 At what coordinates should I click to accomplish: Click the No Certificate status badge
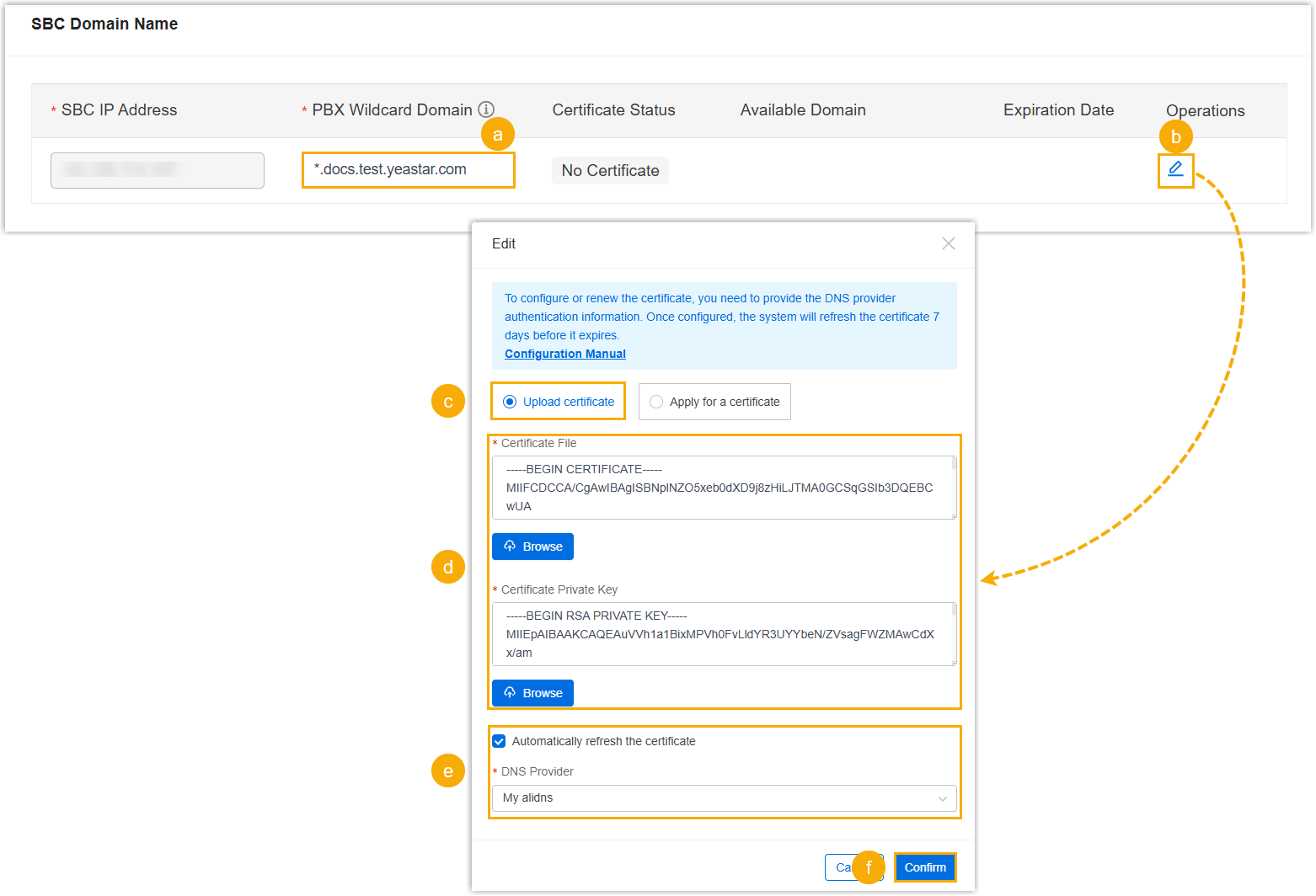click(x=610, y=171)
